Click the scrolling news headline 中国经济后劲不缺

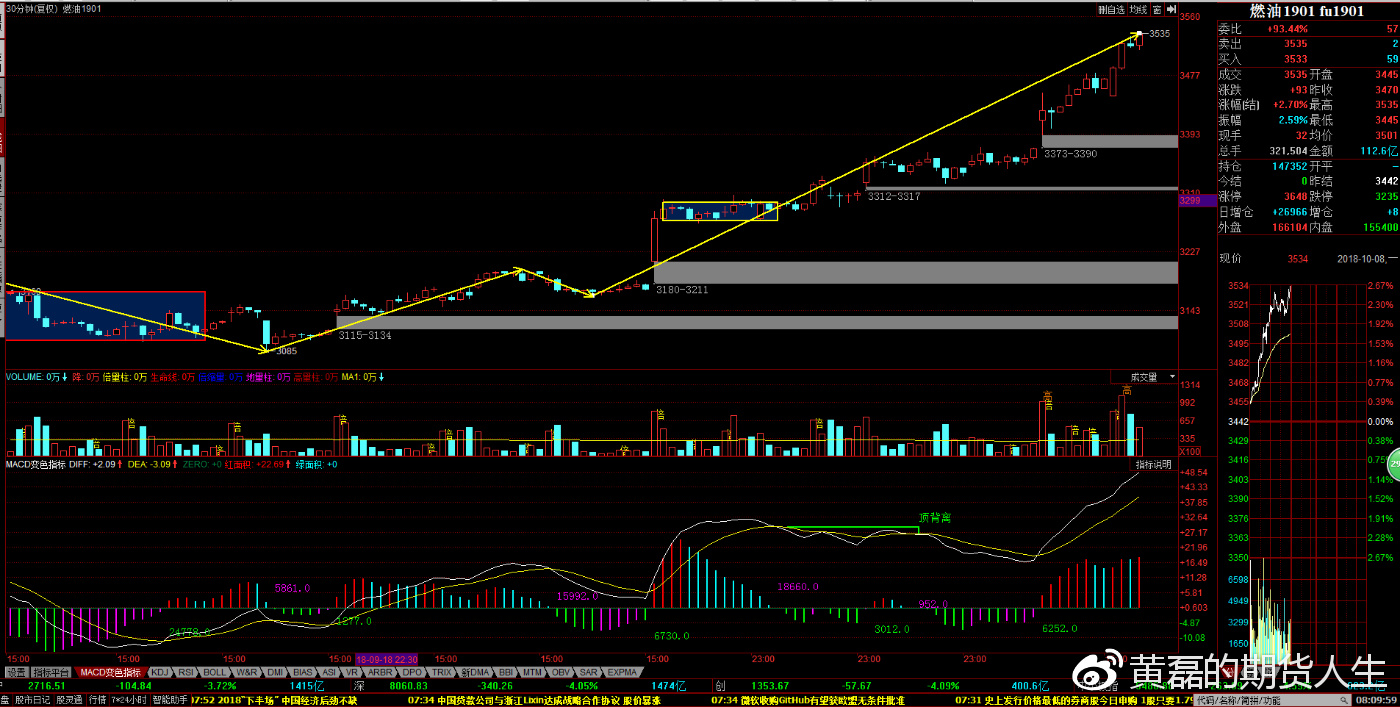click(x=319, y=699)
